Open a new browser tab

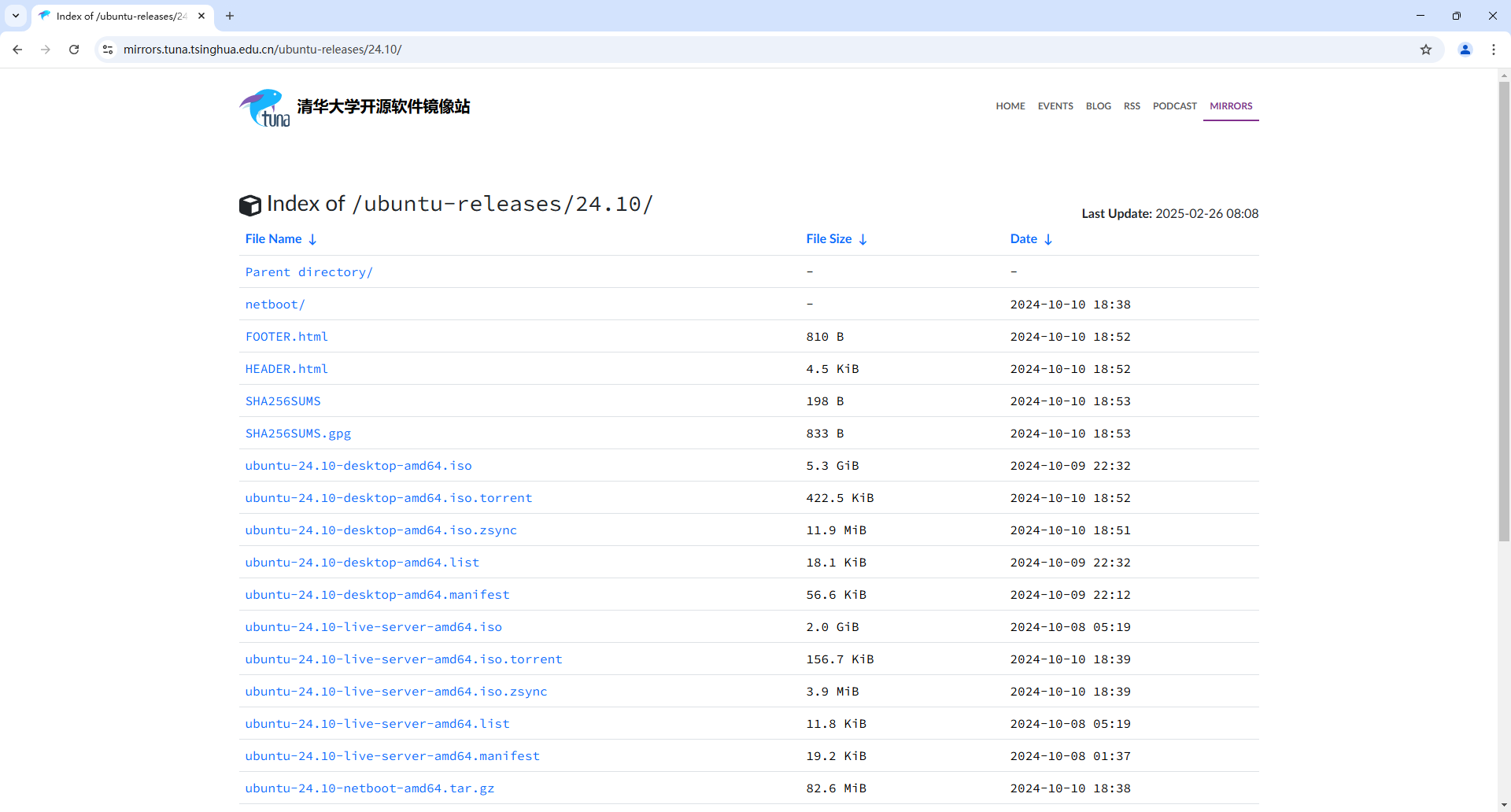230,16
